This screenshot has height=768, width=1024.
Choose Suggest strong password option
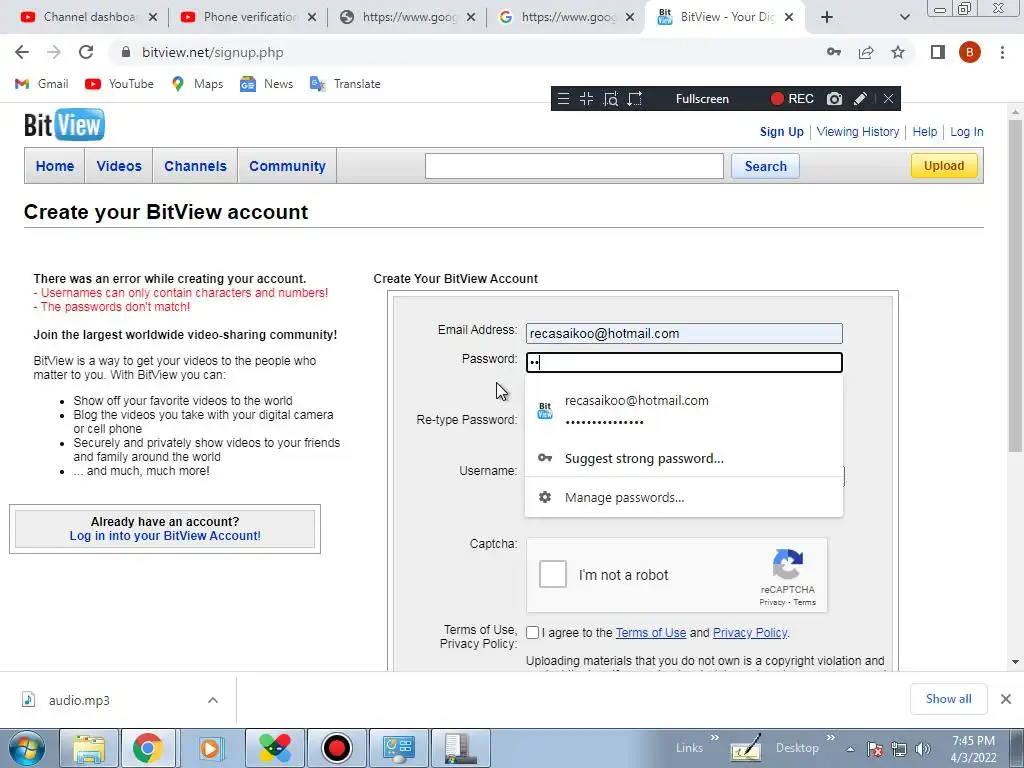coord(684,458)
